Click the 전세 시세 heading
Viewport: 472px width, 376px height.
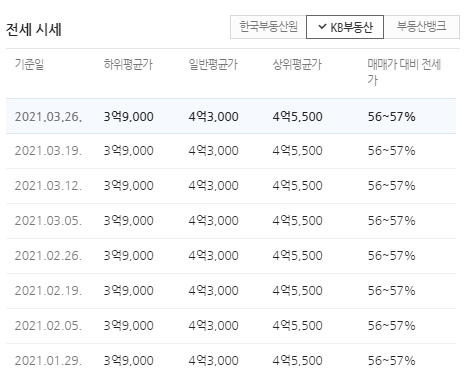34,29
